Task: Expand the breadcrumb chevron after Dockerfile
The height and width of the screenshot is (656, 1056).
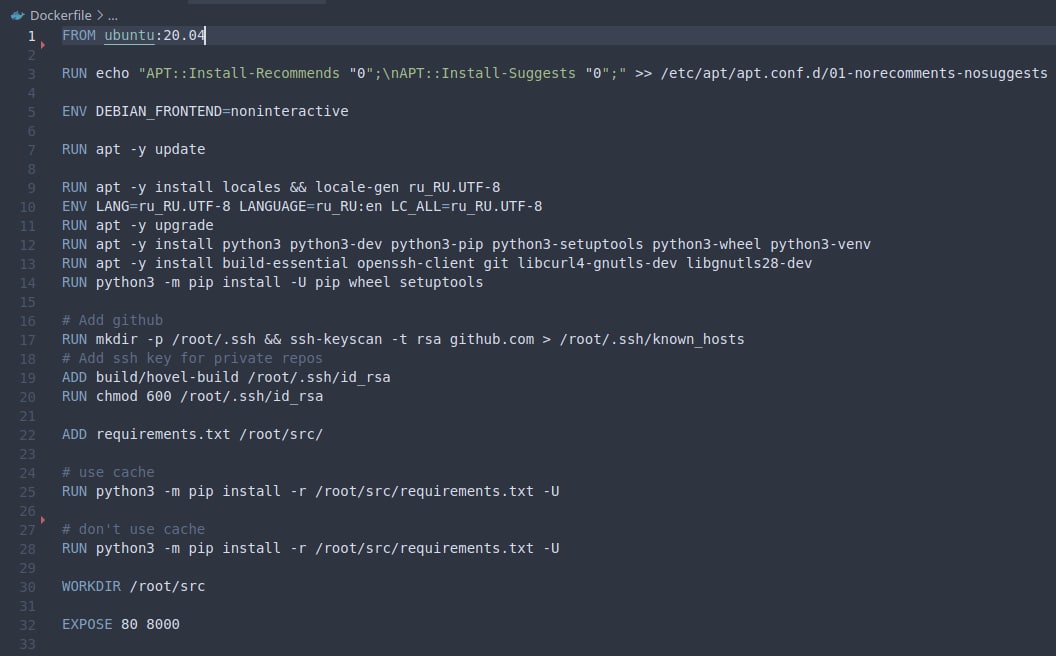Action: pyautogui.click(x=100, y=15)
